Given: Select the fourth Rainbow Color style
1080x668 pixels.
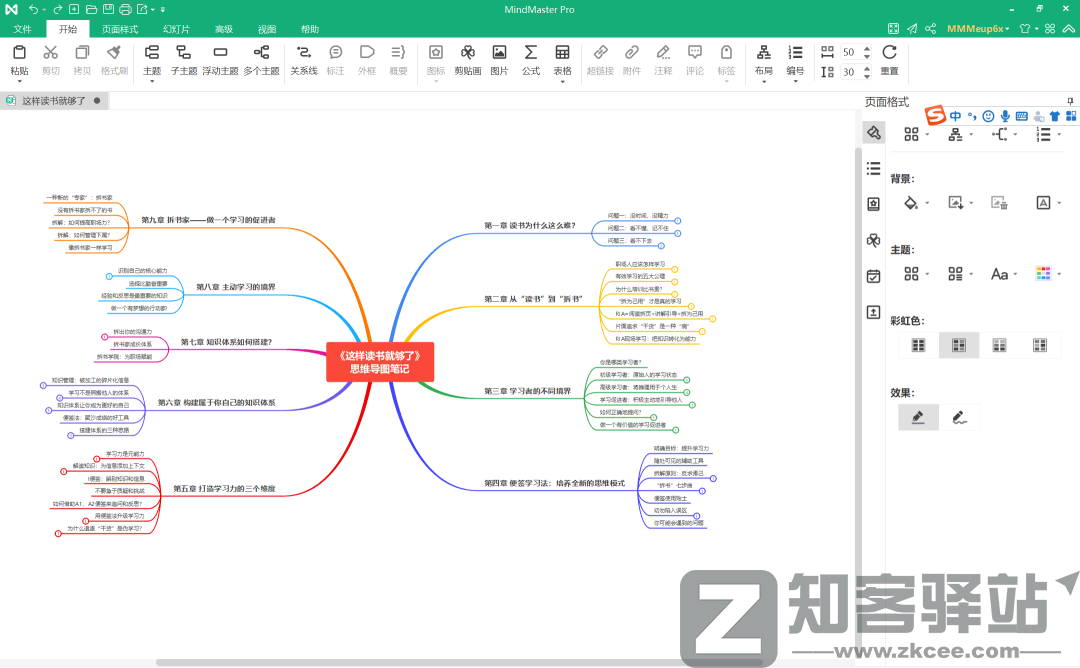Looking at the screenshot, I should tap(1041, 345).
